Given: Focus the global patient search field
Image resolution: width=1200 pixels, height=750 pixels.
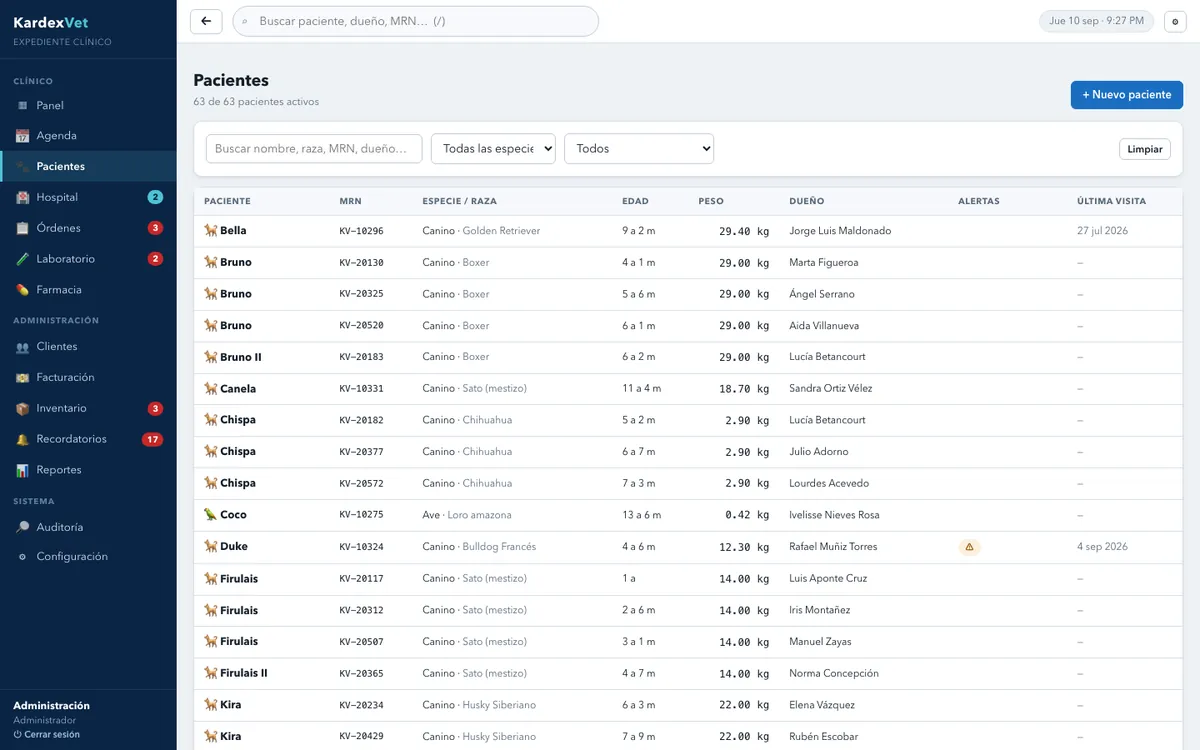Looking at the screenshot, I should 416,21.
